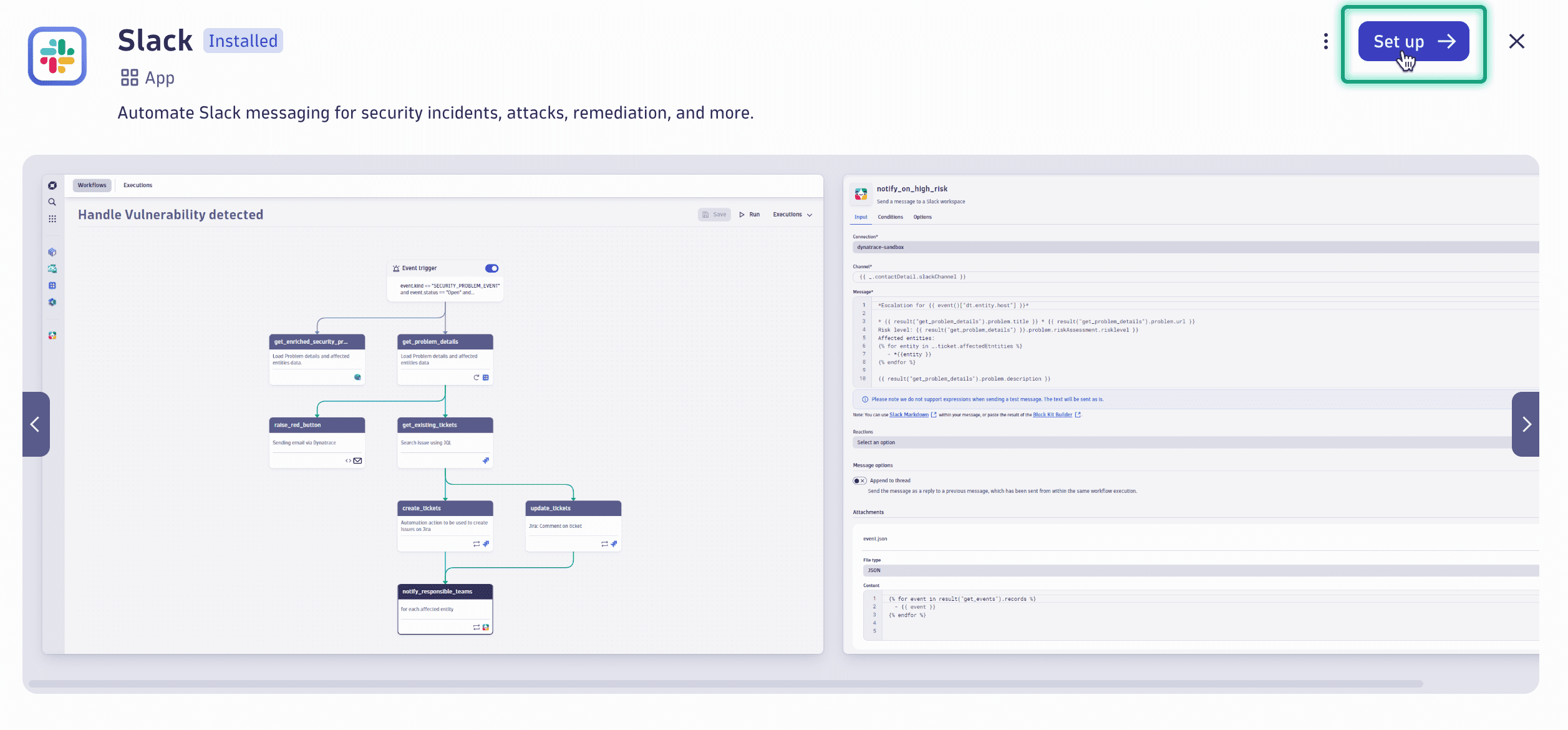Select the notify_responsible_teams node

pyautogui.click(x=445, y=609)
